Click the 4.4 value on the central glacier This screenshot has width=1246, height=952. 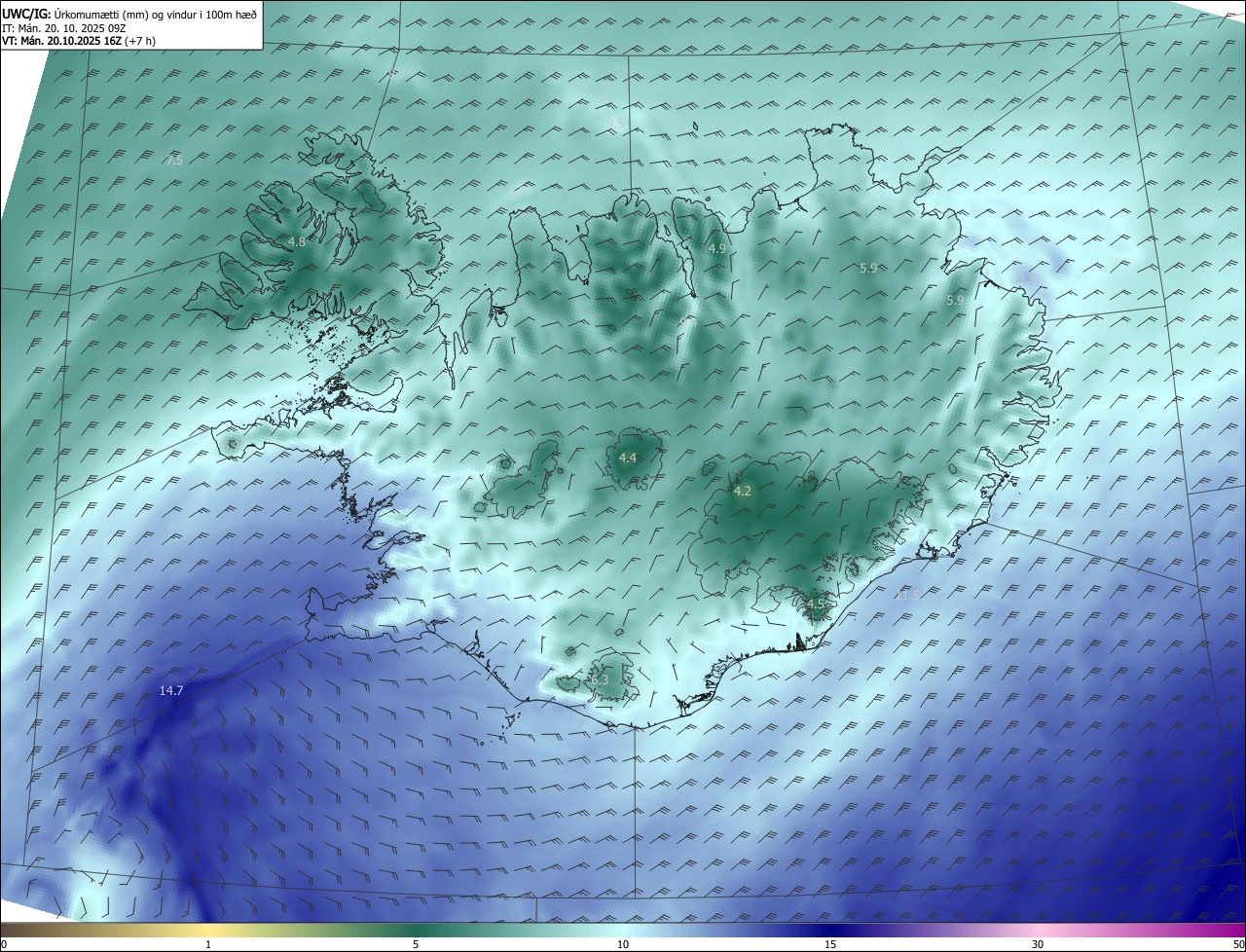coord(628,458)
